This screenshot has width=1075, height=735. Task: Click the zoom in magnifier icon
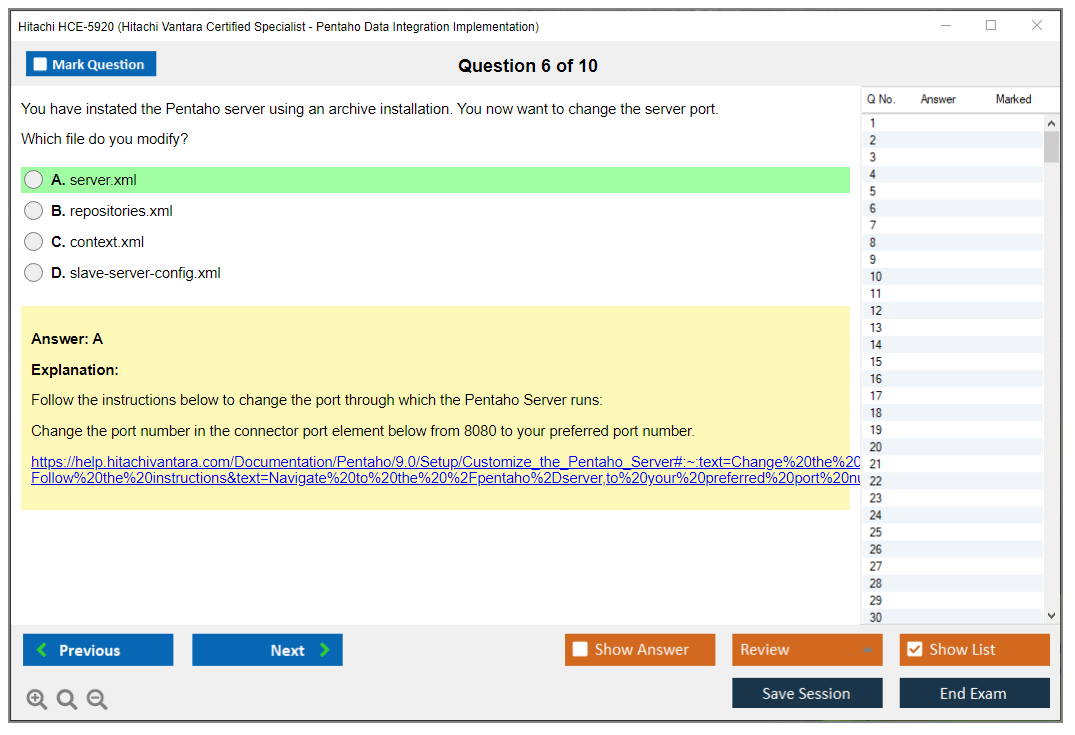click(x=37, y=700)
